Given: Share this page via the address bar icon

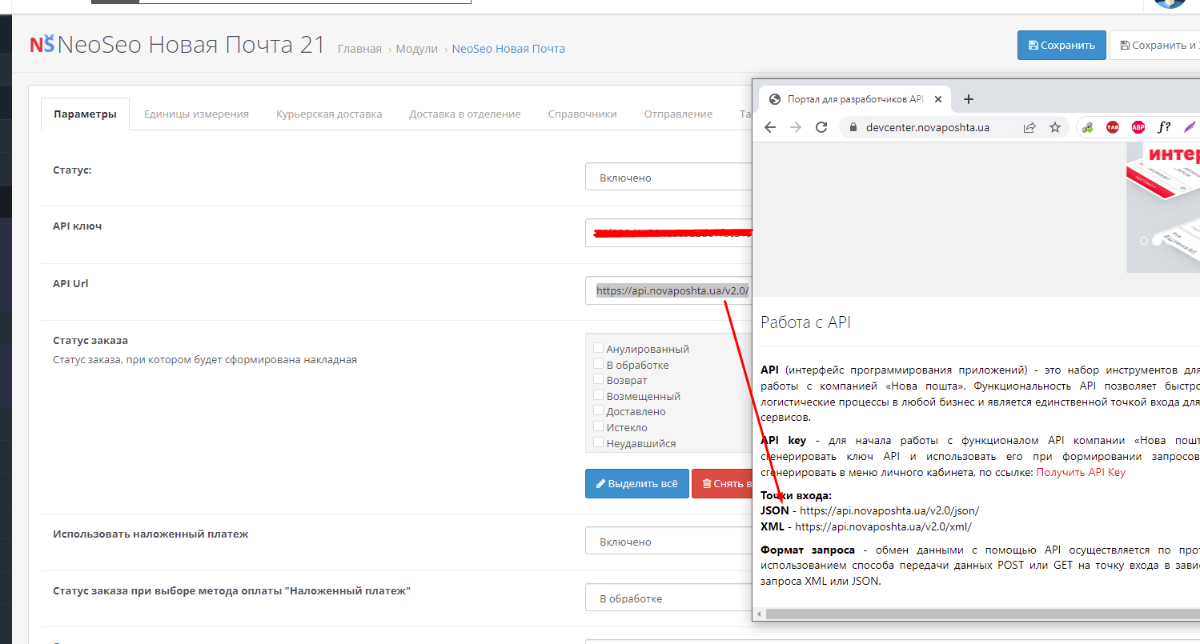Looking at the screenshot, I should (1029, 127).
